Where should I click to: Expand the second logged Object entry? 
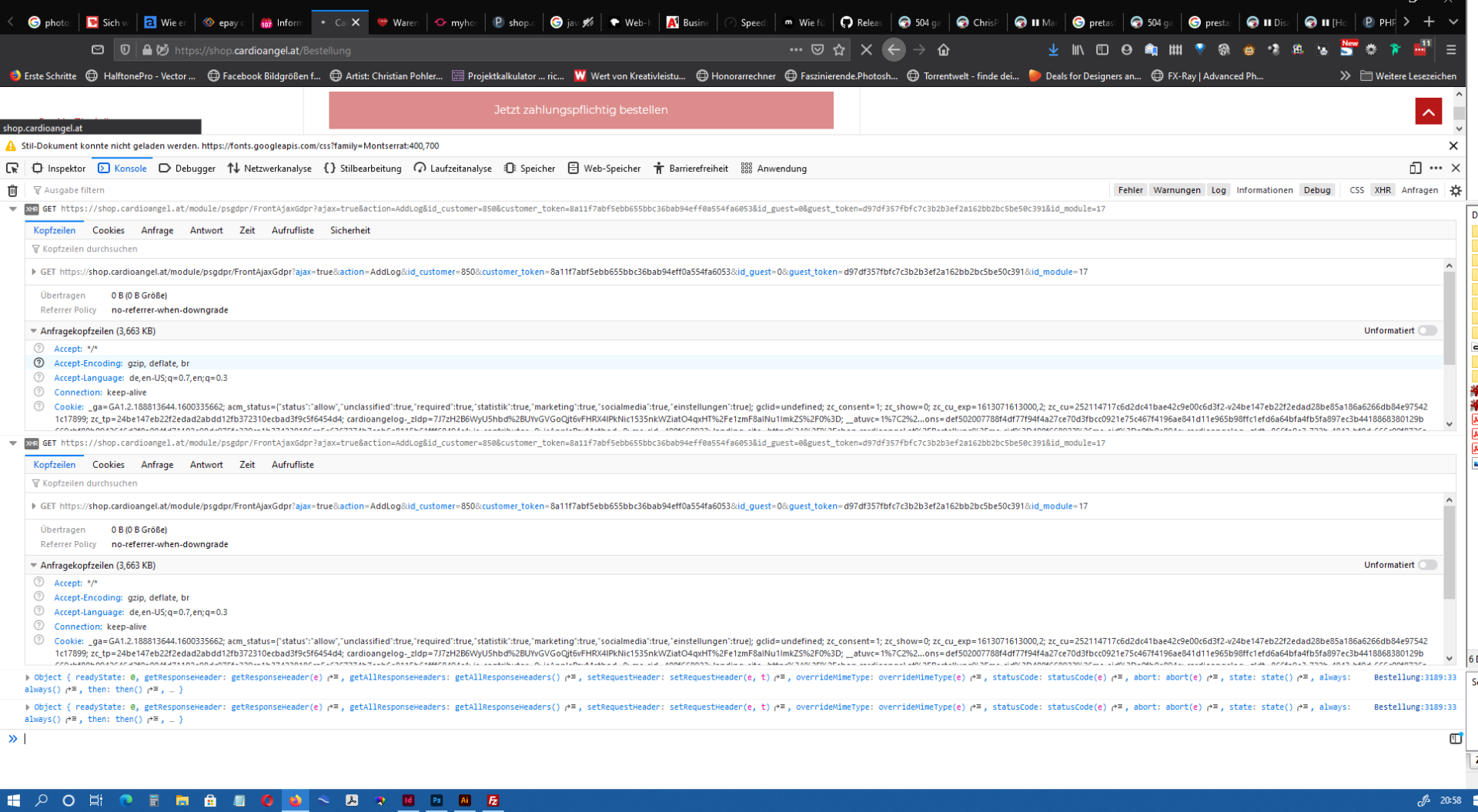tap(28, 707)
